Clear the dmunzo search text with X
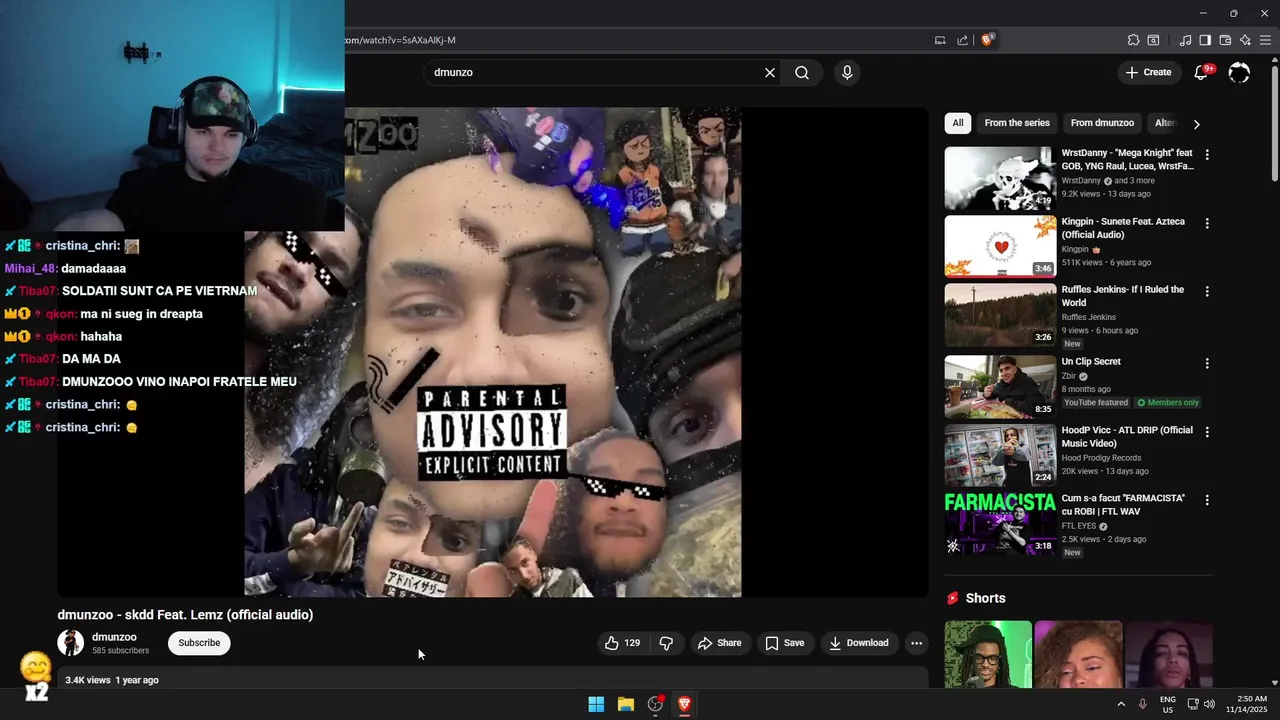 770,72
